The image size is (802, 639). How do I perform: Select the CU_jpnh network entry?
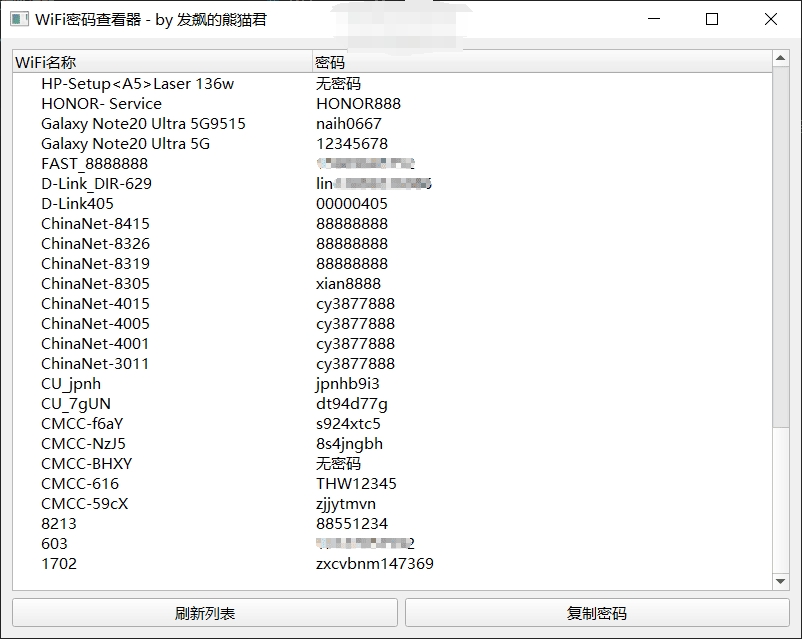point(67,383)
